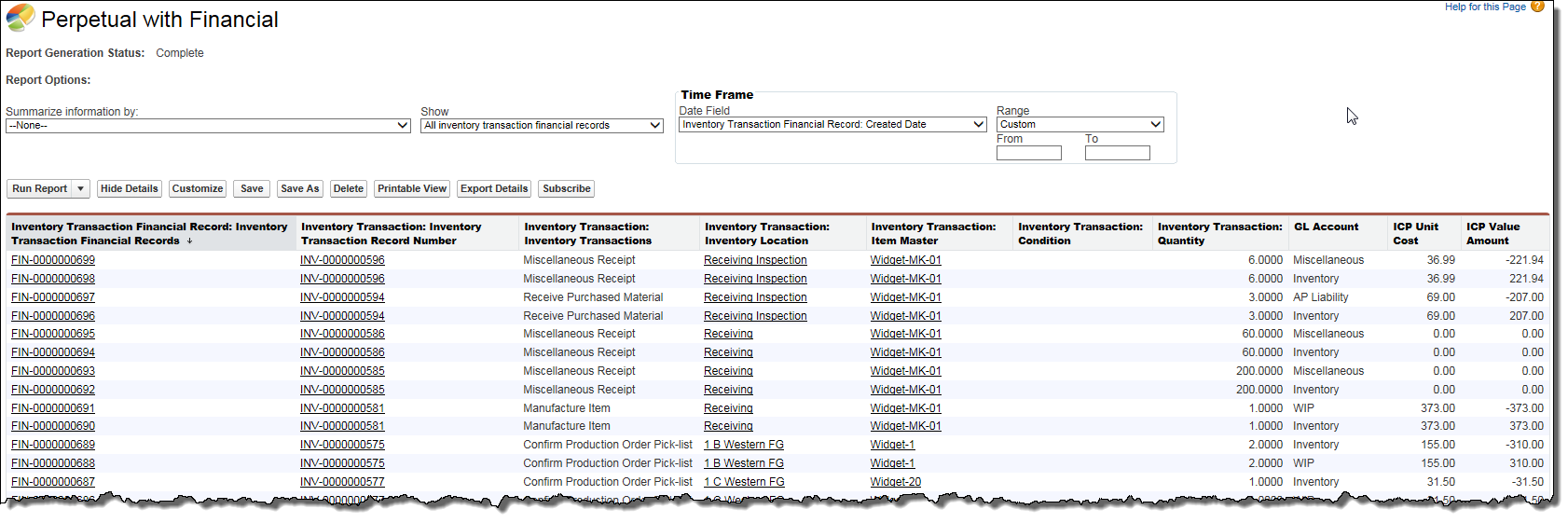Click the To date input field

pyautogui.click(x=1117, y=154)
